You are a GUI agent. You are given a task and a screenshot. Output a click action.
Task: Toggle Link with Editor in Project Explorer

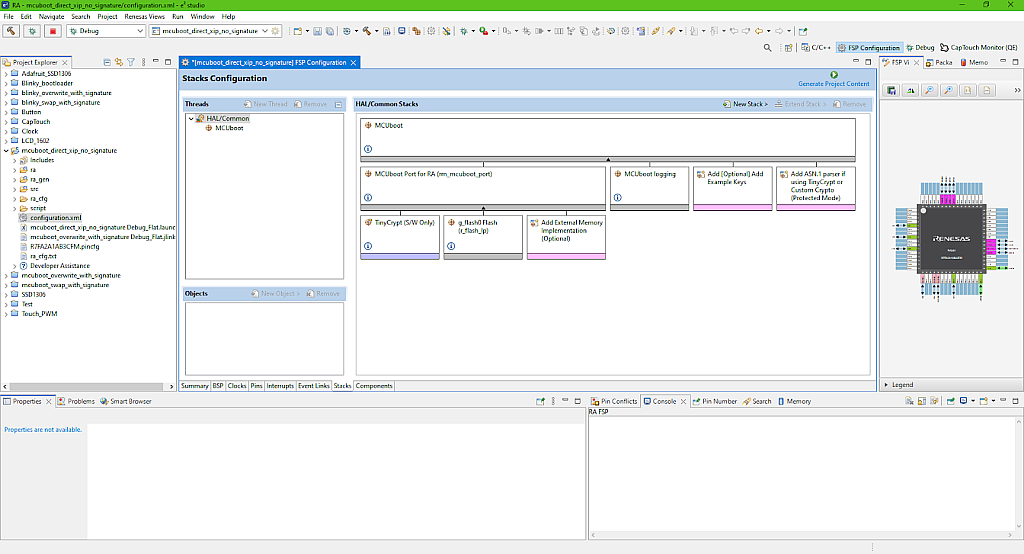click(x=117, y=62)
